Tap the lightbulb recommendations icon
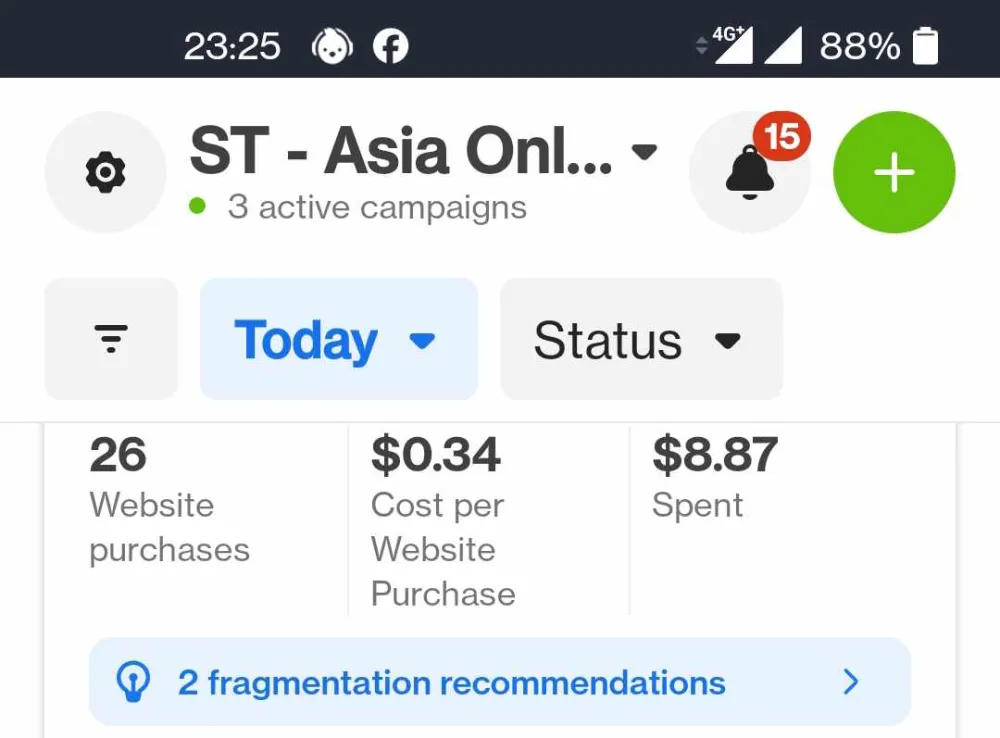This screenshot has width=1000, height=738. point(133,682)
